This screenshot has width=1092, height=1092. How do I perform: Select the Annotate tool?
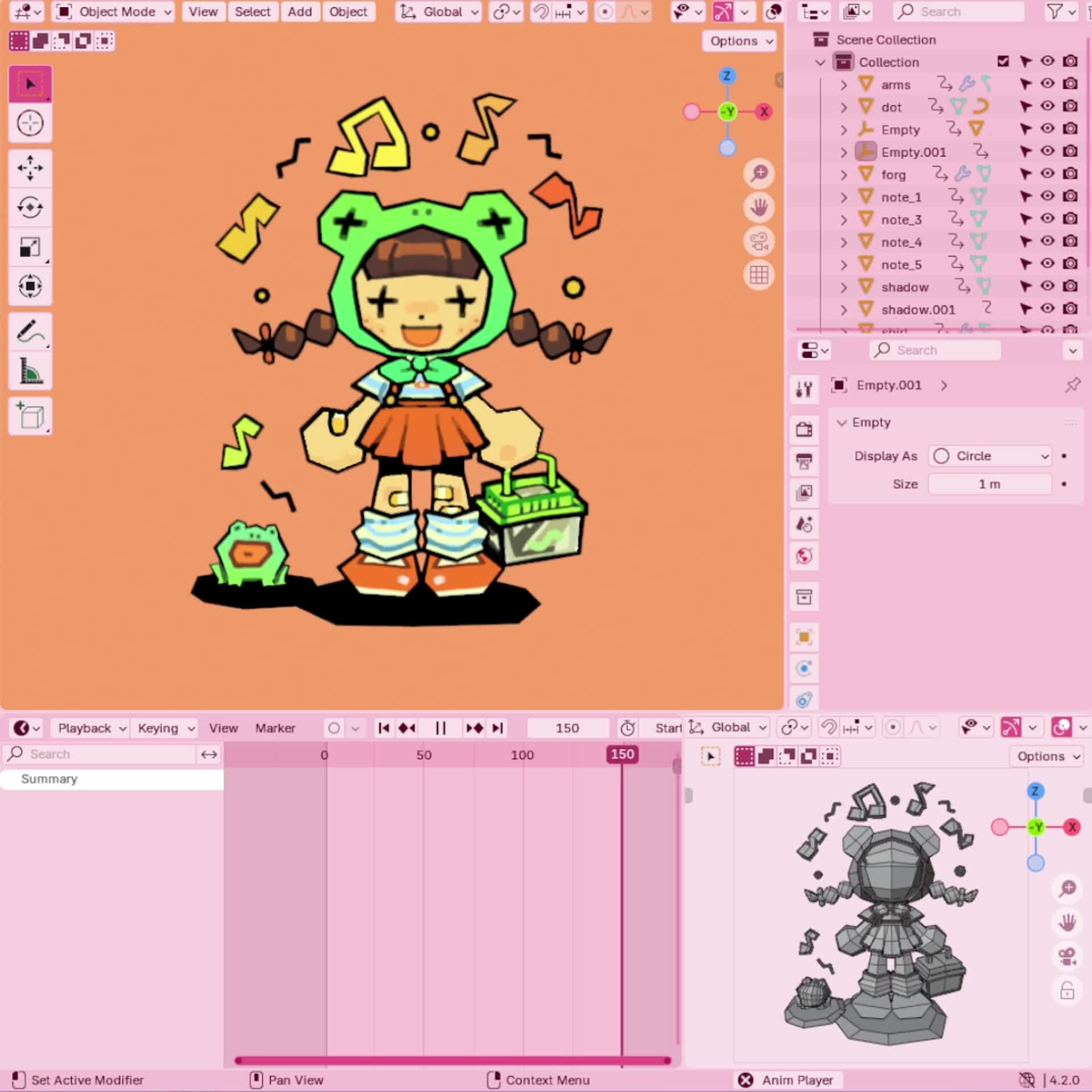point(30,332)
